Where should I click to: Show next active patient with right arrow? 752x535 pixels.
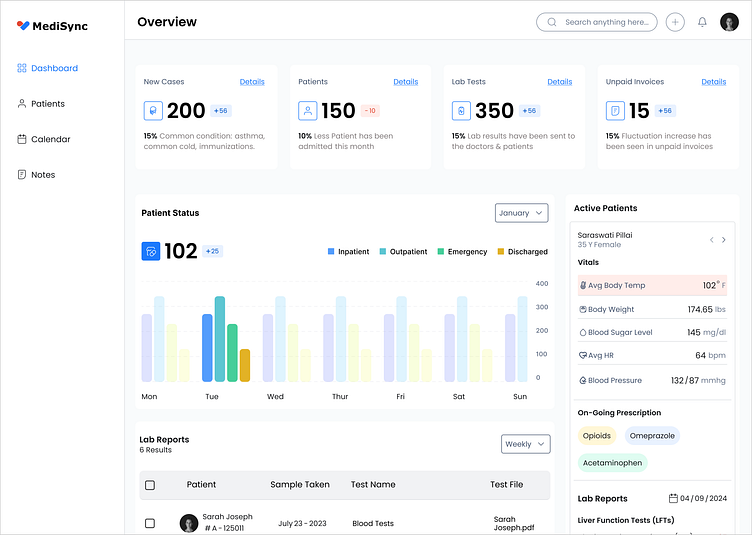click(724, 240)
